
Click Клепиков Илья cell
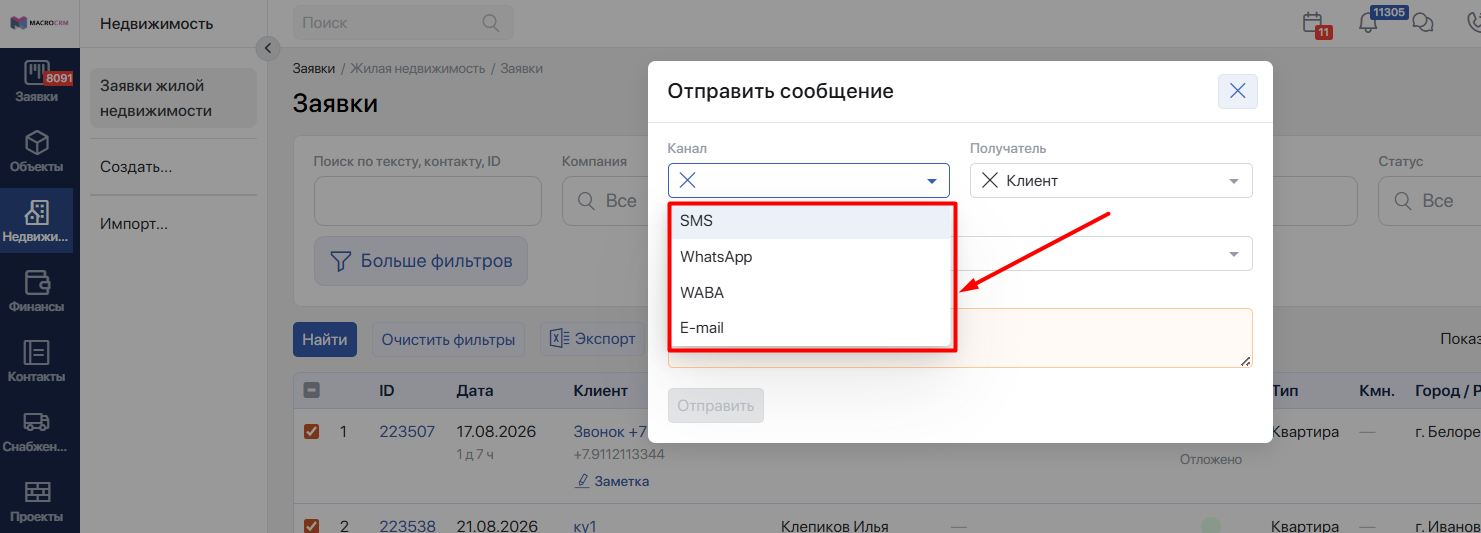tap(834, 526)
